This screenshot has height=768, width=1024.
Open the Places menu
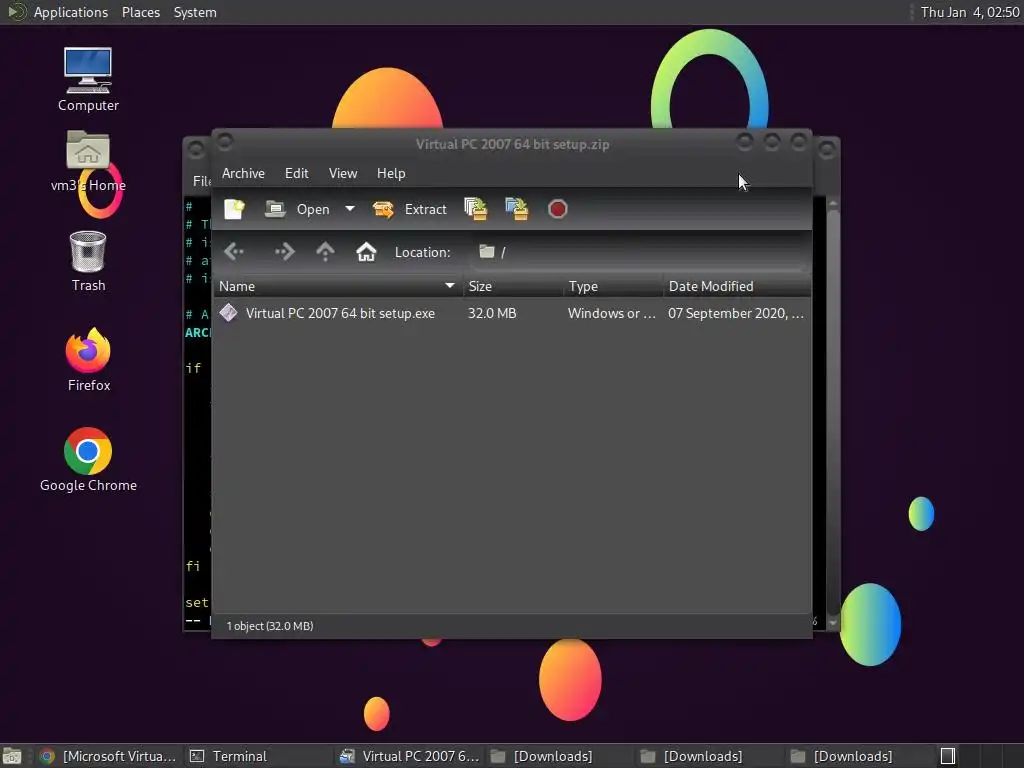pyautogui.click(x=141, y=12)
